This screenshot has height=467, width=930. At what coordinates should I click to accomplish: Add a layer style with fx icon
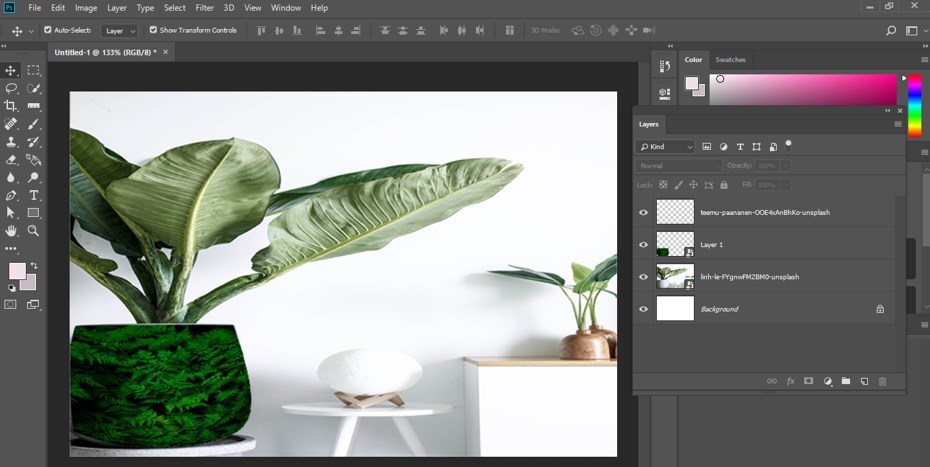coord(790,381)
